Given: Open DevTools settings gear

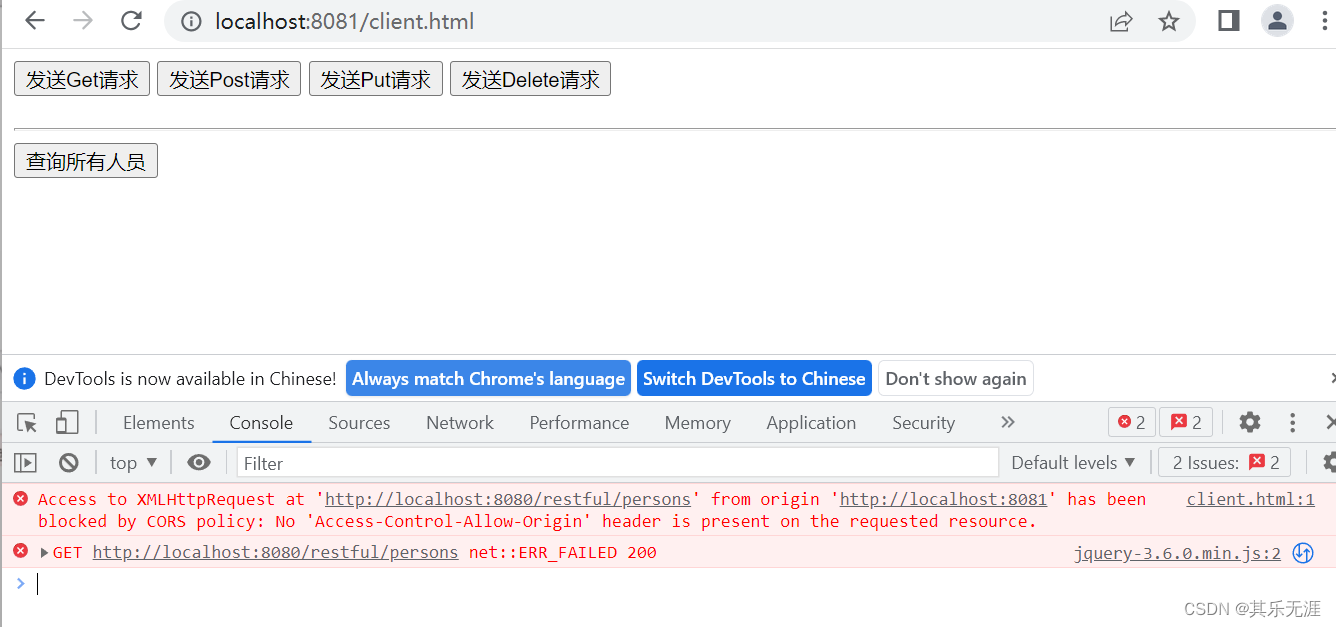Looking at the screenshot, I should pyautogui.click(x=1250, y=422).
